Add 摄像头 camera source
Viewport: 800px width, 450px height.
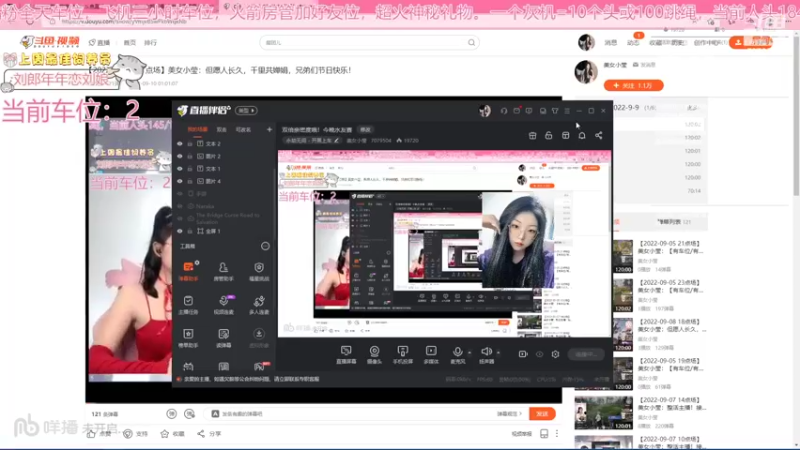(x=374, y=355)
